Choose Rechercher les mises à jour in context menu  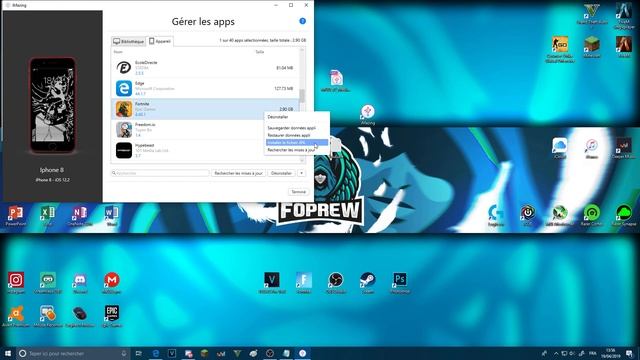click(x=297, y=150)
